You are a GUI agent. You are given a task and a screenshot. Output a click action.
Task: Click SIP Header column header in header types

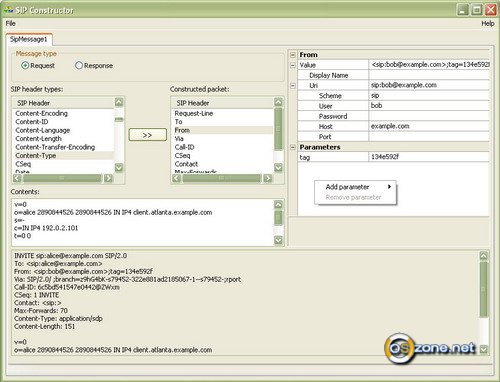point(63,103)
